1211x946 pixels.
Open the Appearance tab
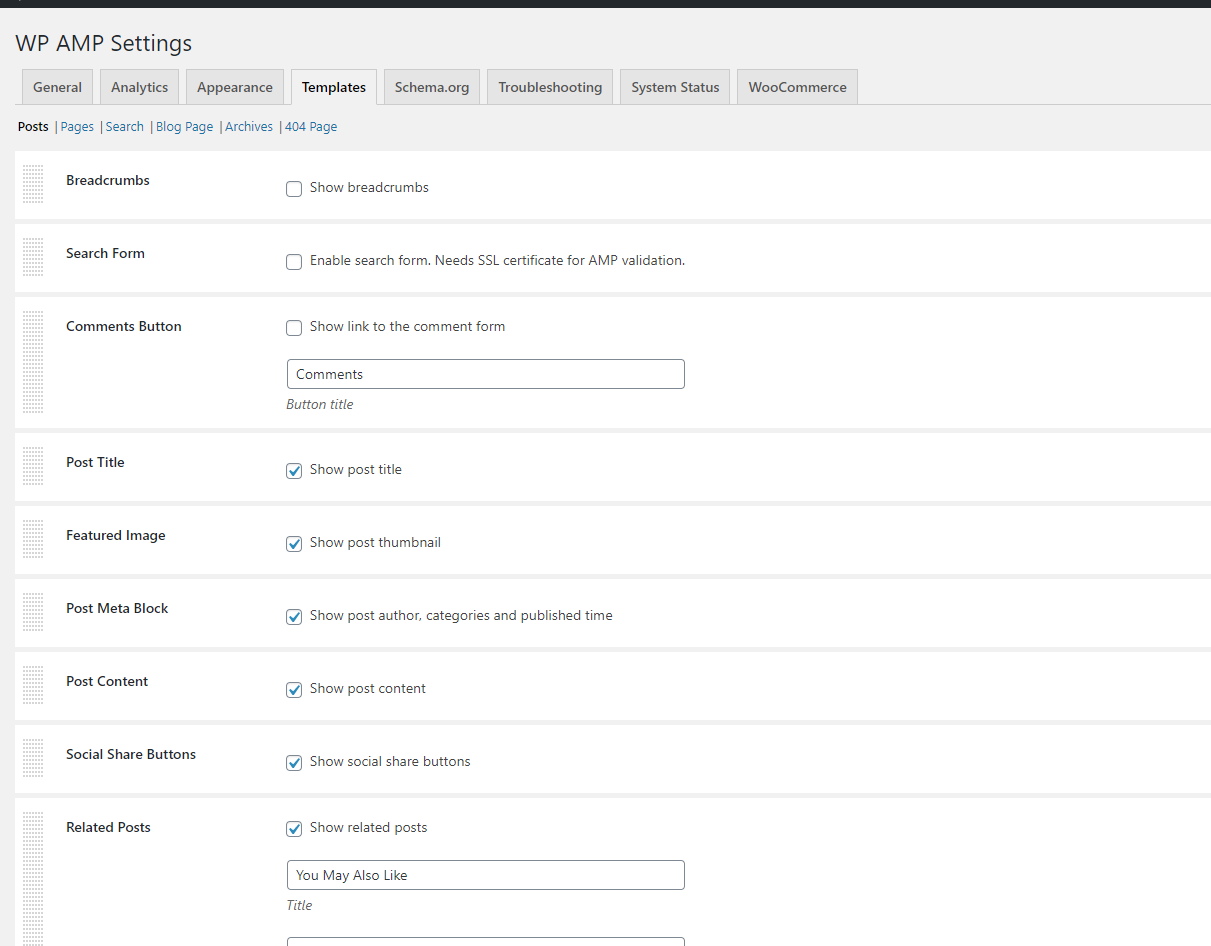point(235,87)
